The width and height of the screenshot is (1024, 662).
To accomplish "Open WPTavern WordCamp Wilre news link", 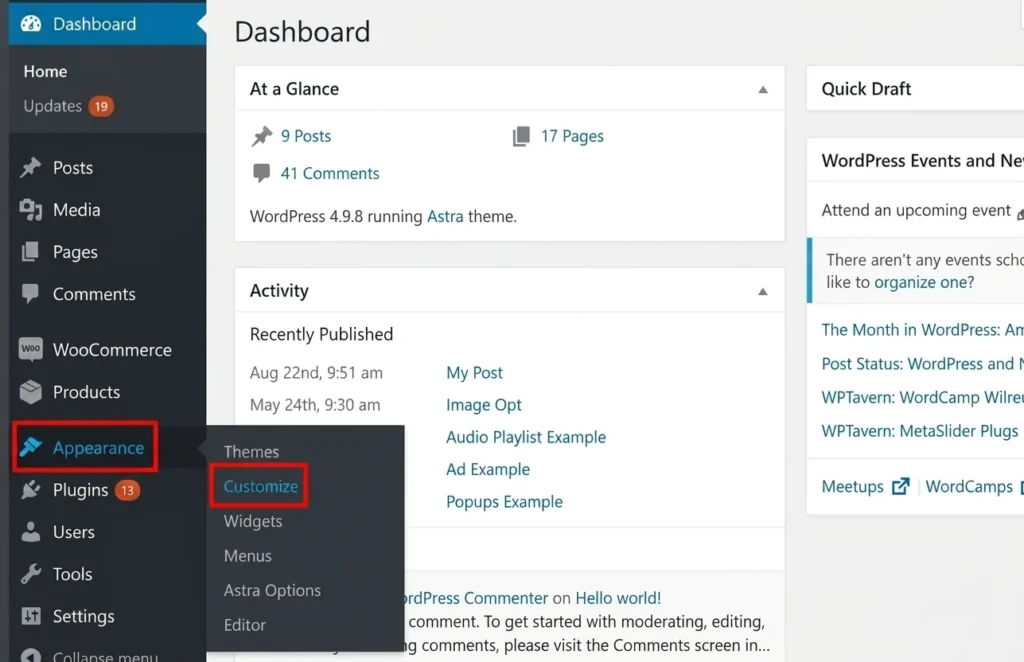I will coord(922,397).
